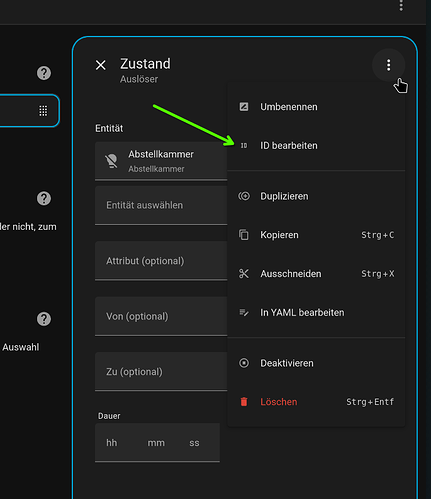Screen dimensions: 431x499
Task: Click the scissors icon for Ausschneiden
Action: [x=244, y=274]
